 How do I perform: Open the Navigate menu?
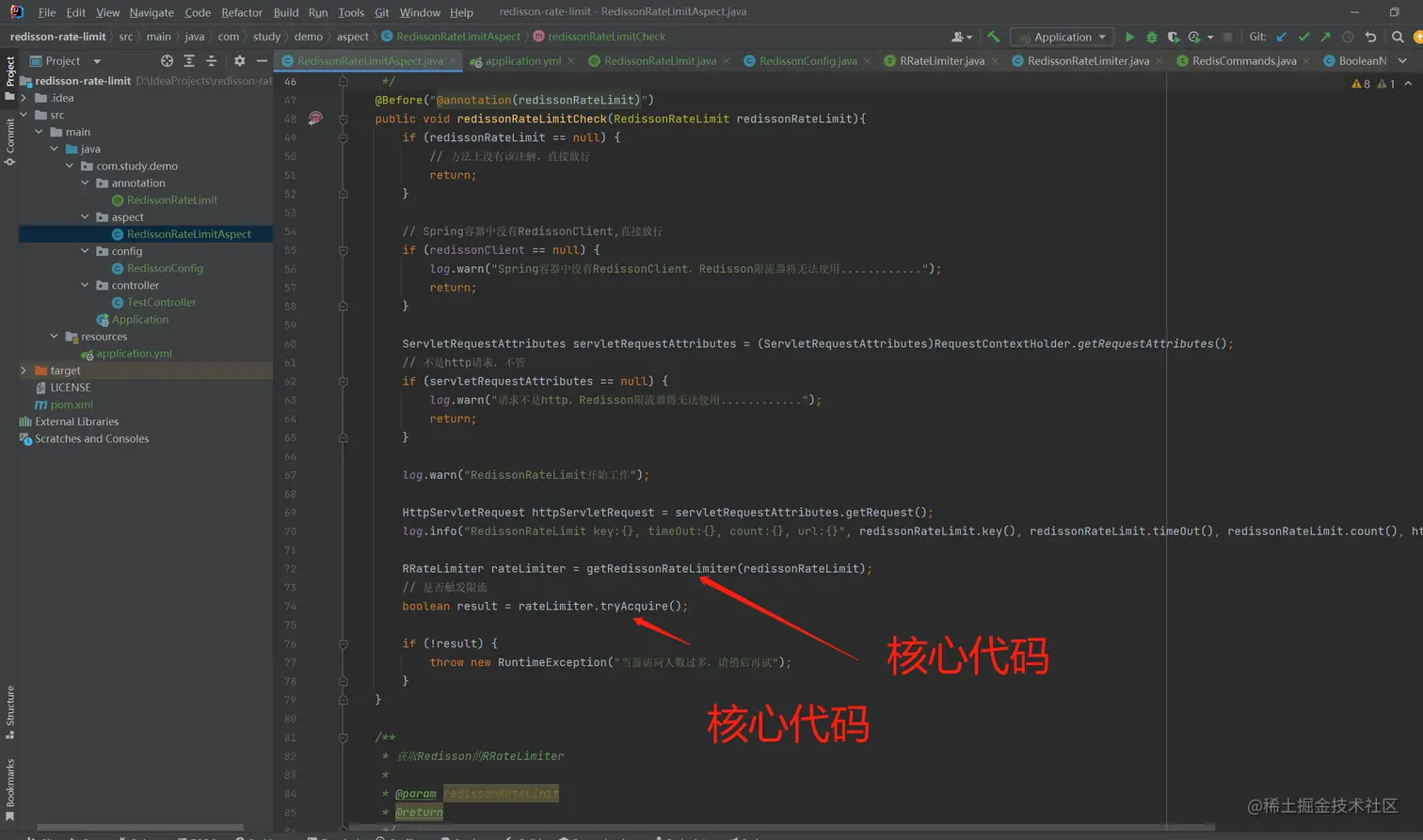(152, 12)
